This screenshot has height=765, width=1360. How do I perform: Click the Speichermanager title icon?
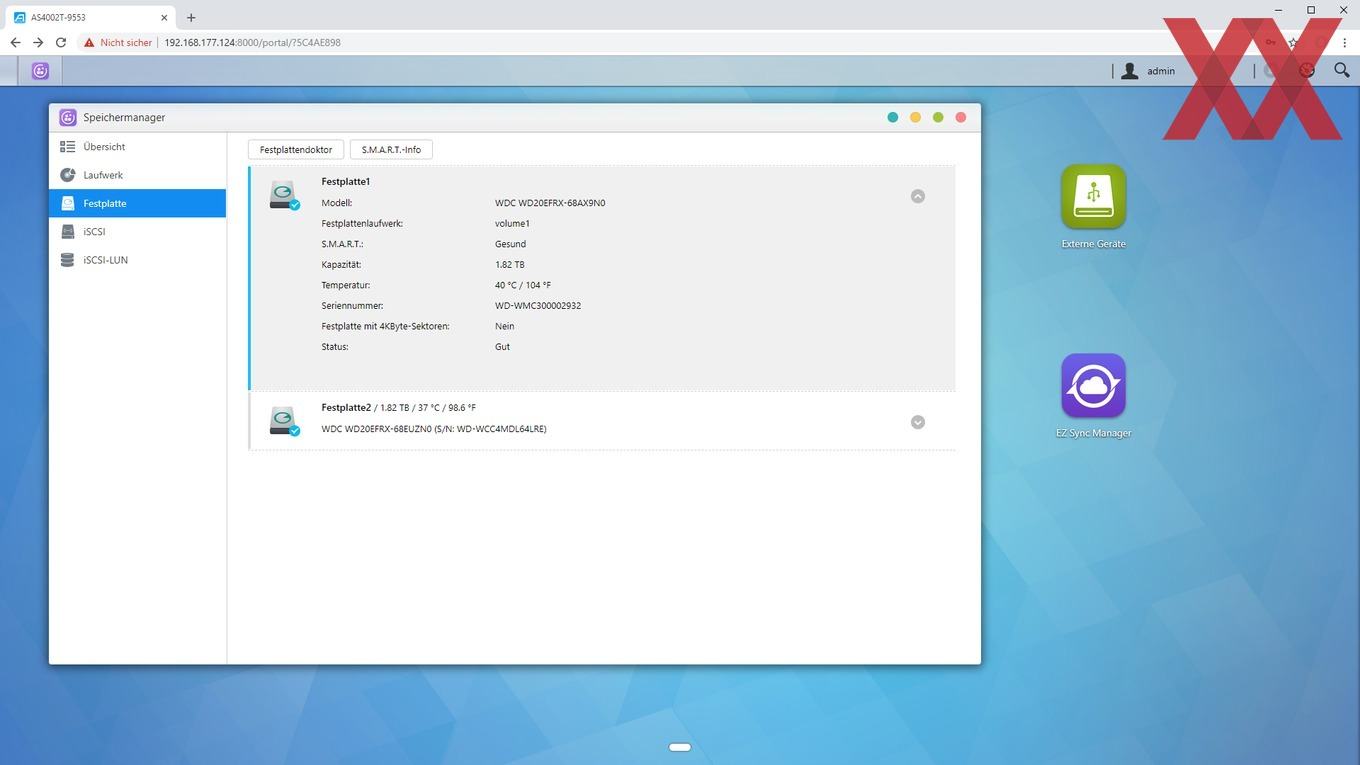(68, 117)
